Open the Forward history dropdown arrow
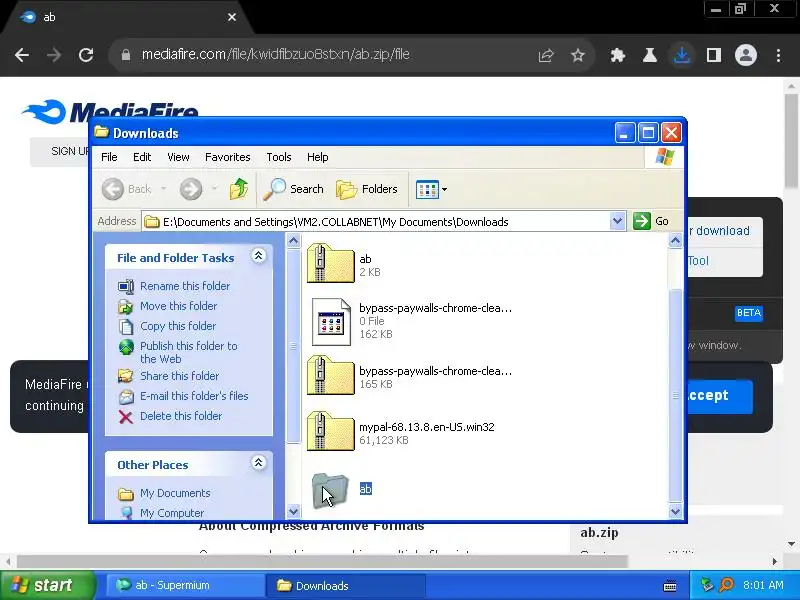 pos(214,189)
